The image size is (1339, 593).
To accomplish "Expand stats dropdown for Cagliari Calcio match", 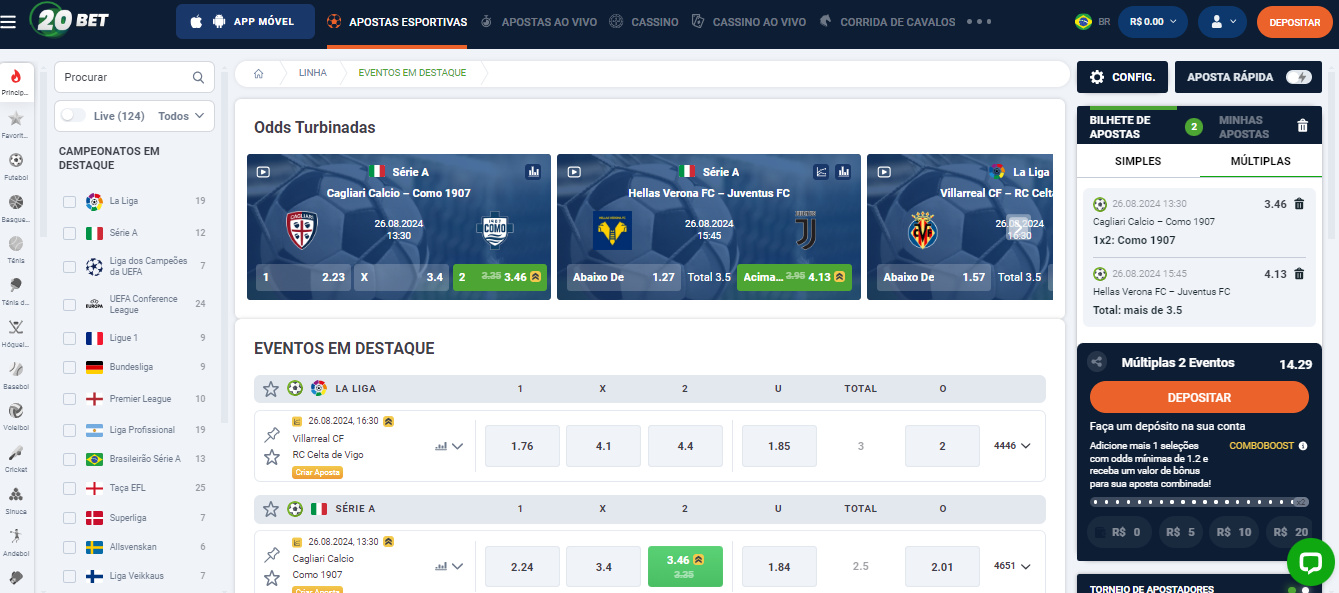I will point(449,567).
